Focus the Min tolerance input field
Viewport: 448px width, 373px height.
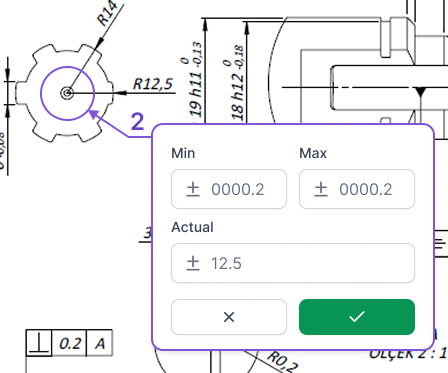[x=229, y=189]
